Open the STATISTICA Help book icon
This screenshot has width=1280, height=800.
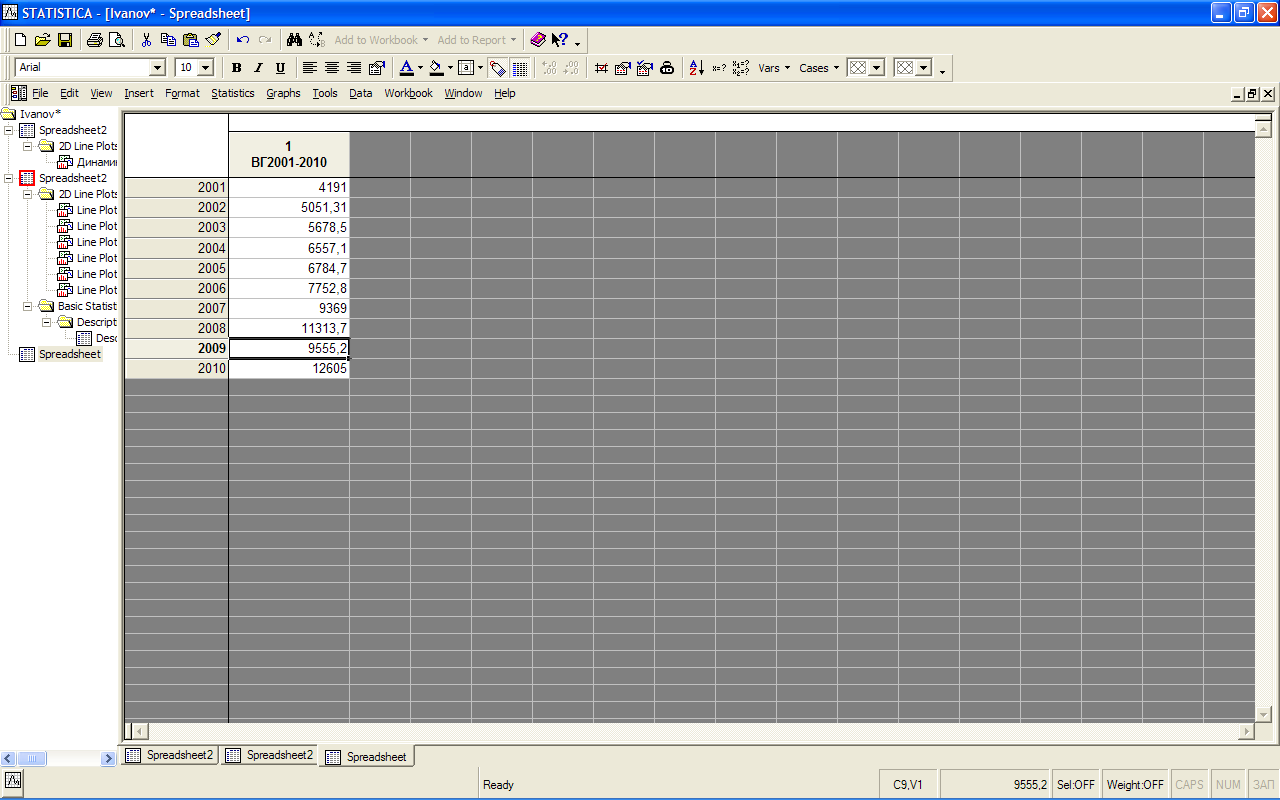[538, 40]
